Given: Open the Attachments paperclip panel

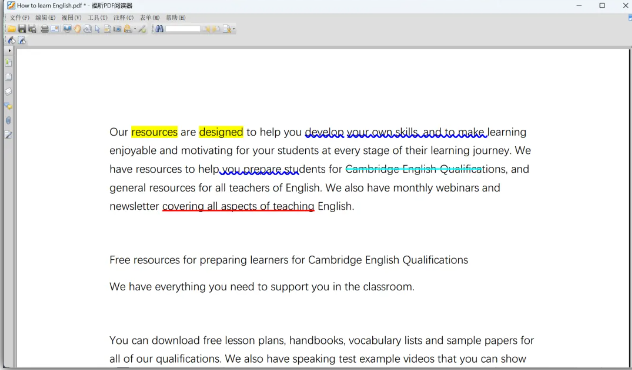Looking at the screenshot, I should 8,120.
